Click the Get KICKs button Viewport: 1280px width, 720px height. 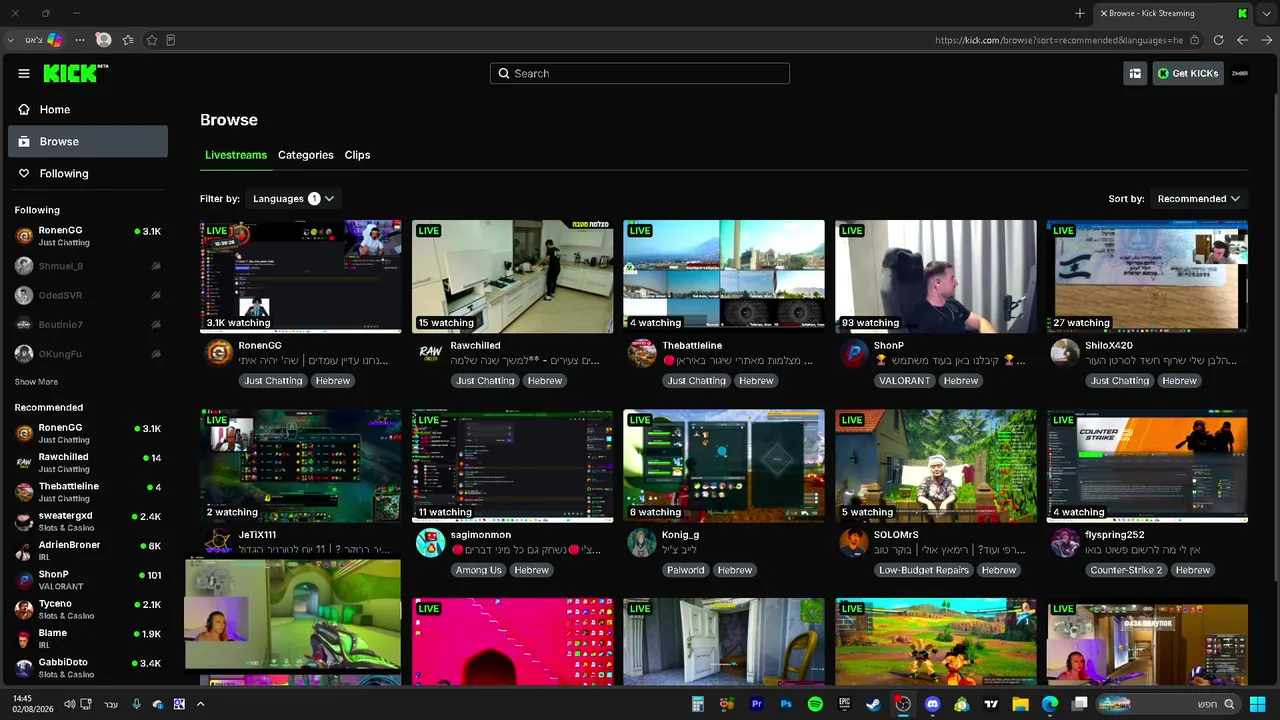coord(1188,73)
